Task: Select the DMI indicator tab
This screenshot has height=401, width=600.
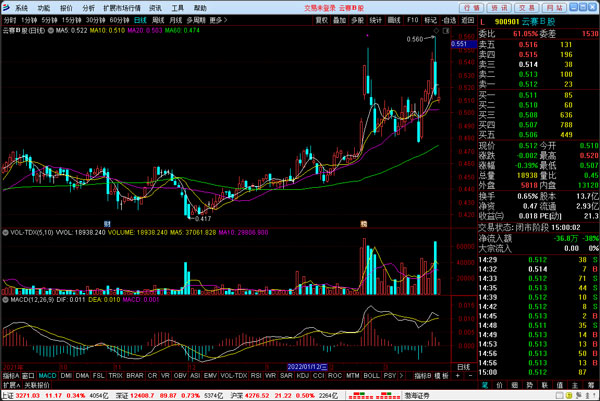Action: pyautogui.click(x=66, y=376)
